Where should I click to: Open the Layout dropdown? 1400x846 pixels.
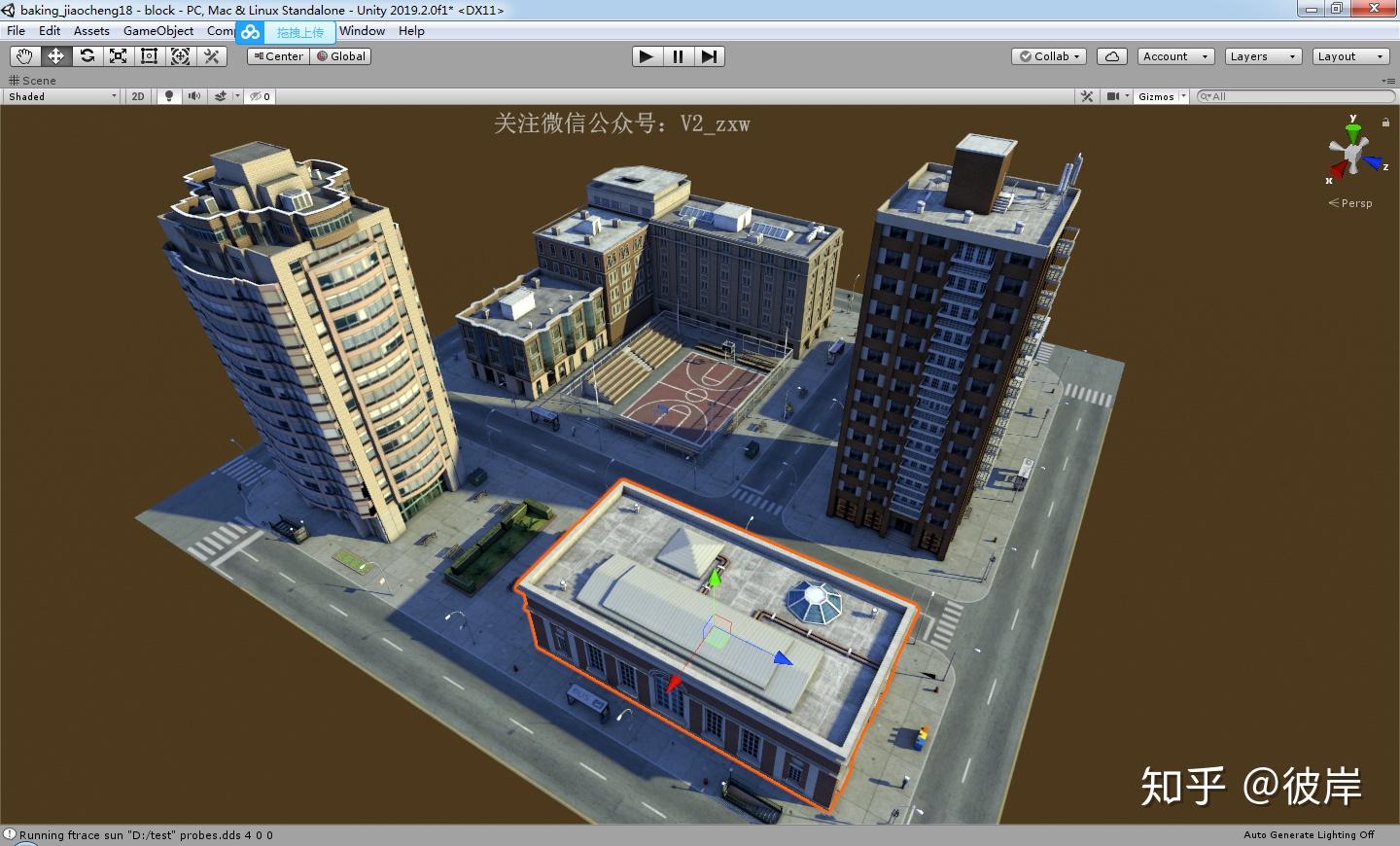pos(1350,56)
